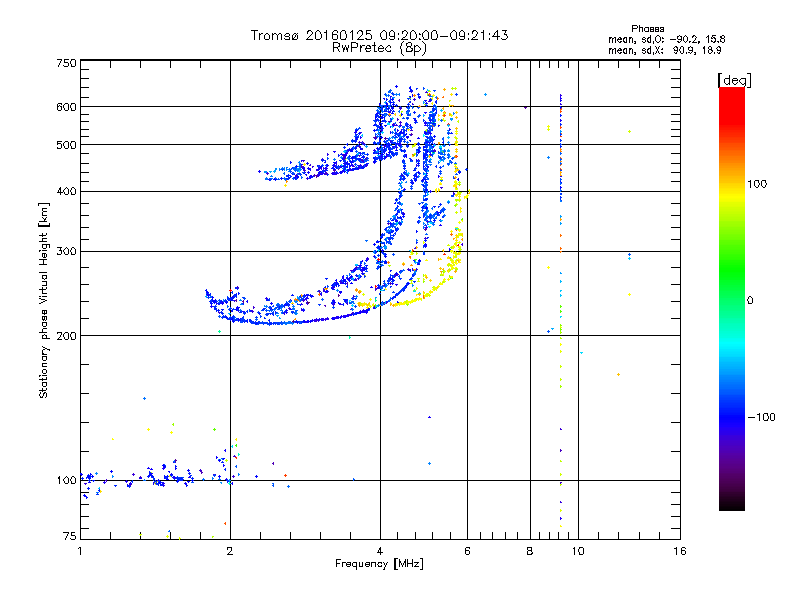This screenshot has width=800, height=600.
Task: Click the x-axis tick label '2'
Action: coord(230,551)
